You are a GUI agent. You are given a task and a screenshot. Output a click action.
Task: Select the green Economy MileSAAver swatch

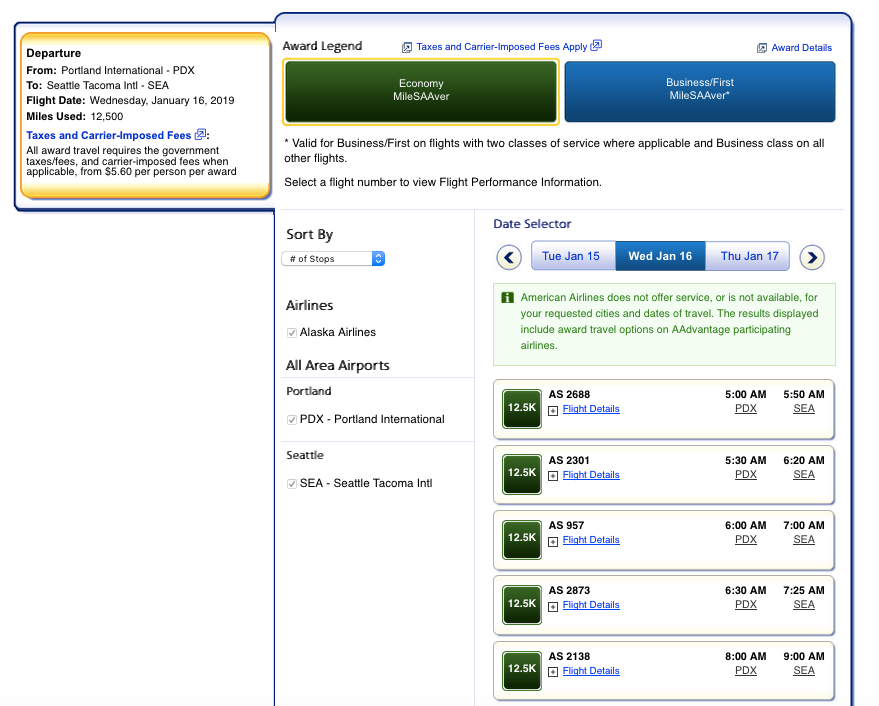[421, 91]
